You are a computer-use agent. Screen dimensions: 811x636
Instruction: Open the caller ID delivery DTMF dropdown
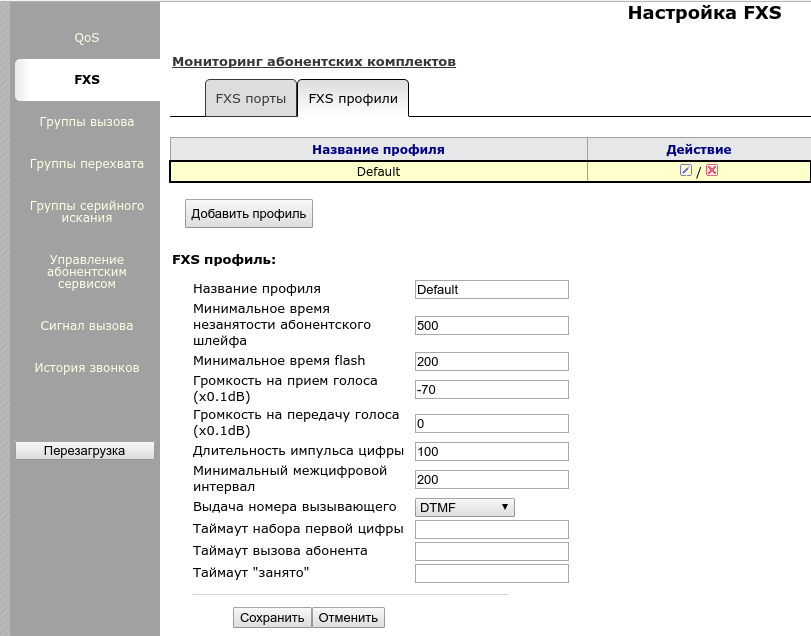pos(464,507)
